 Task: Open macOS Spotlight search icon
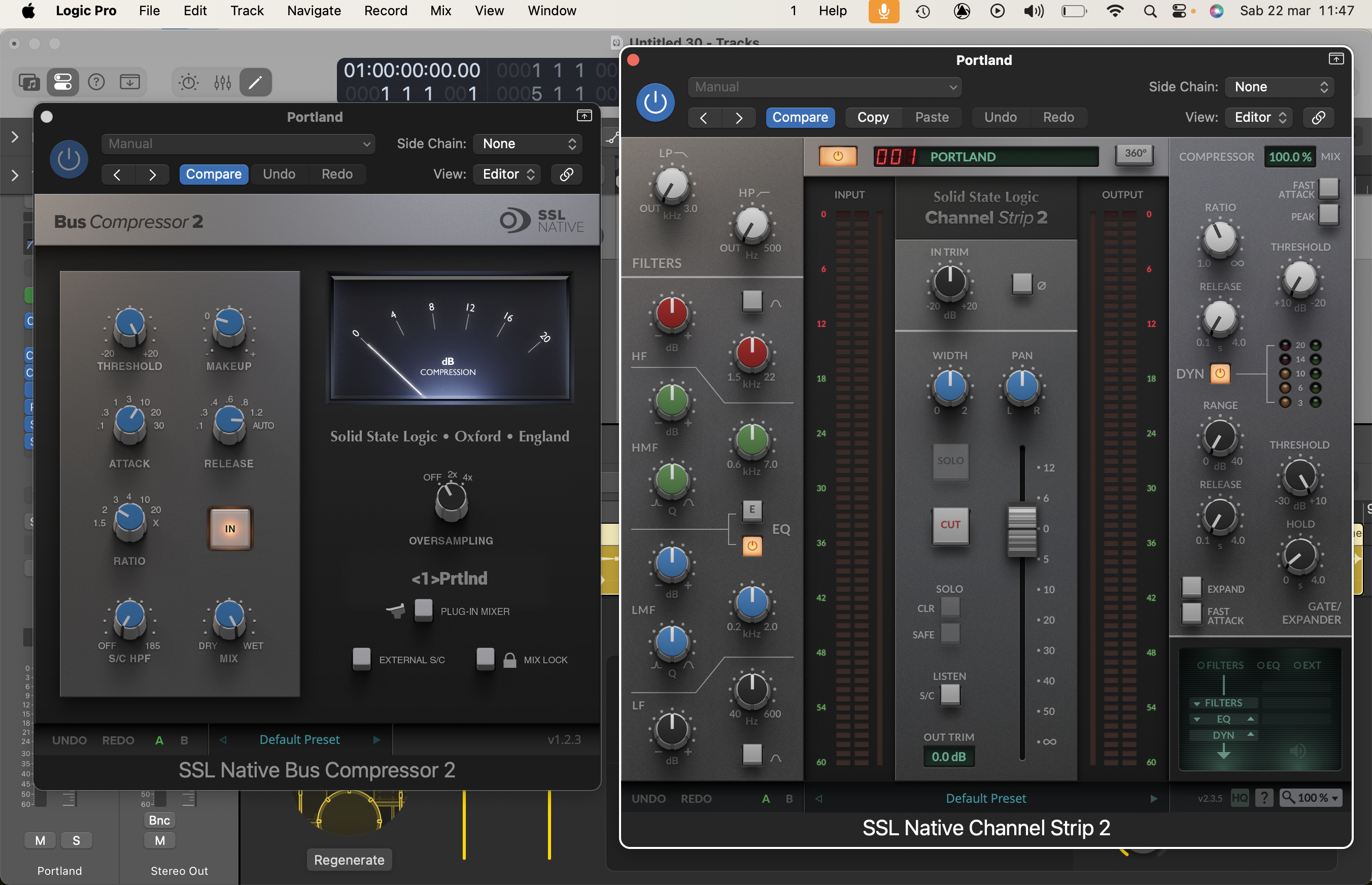(x=1150, y=11)
